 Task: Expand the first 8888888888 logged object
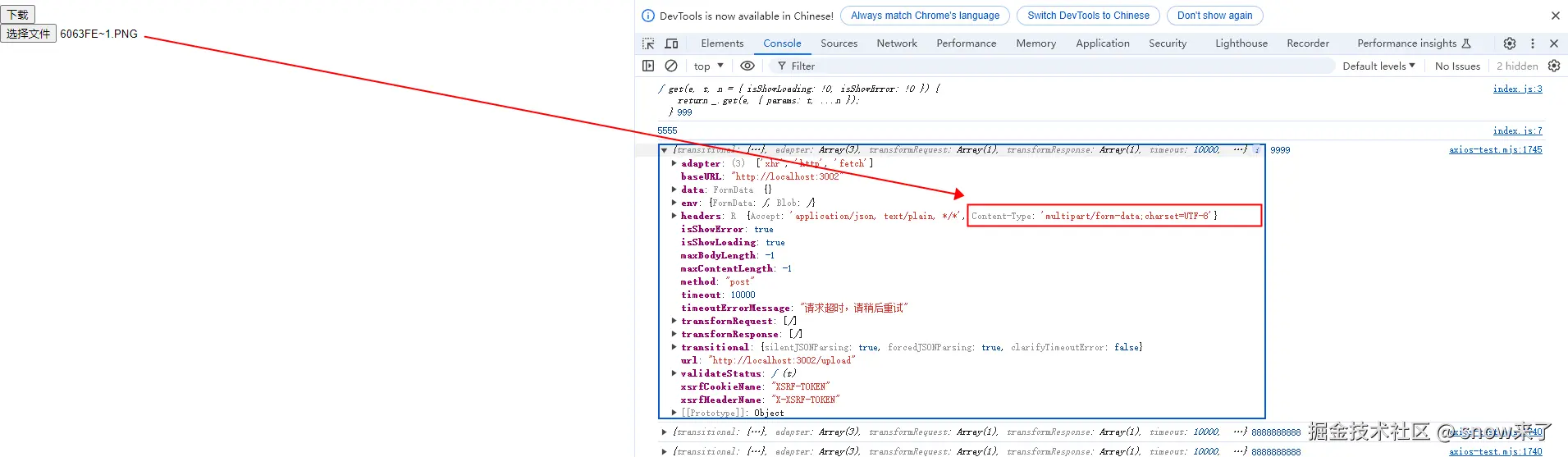coord(664,432)
